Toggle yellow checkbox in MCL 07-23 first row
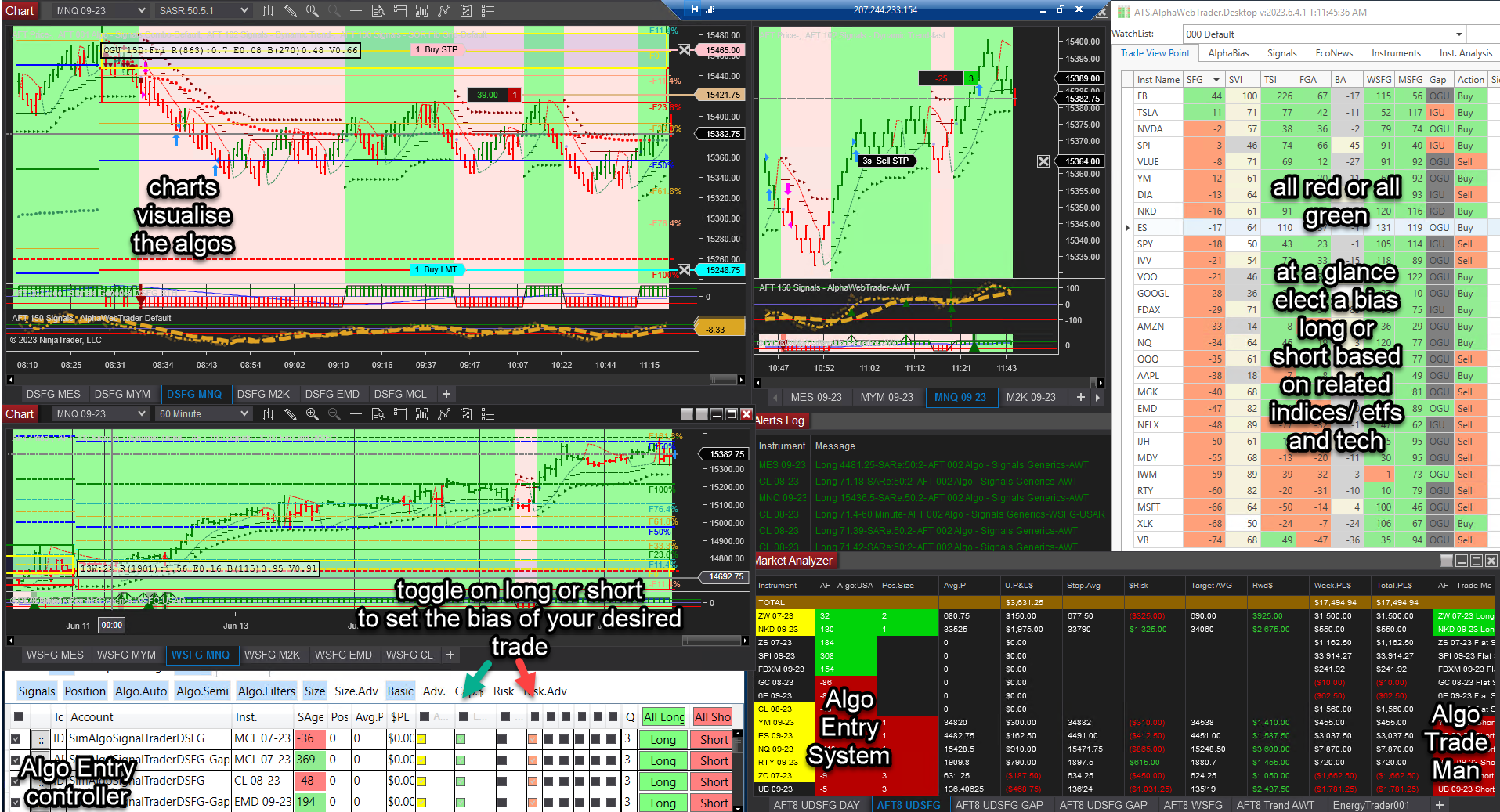This screenshot has width=1500, height=812. click(x=421, y=739)
